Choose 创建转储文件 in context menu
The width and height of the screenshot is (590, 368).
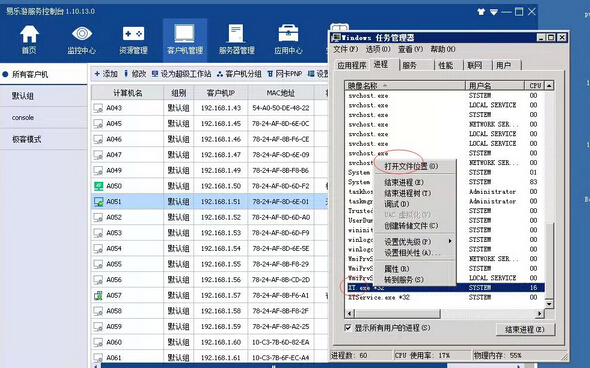414,226
